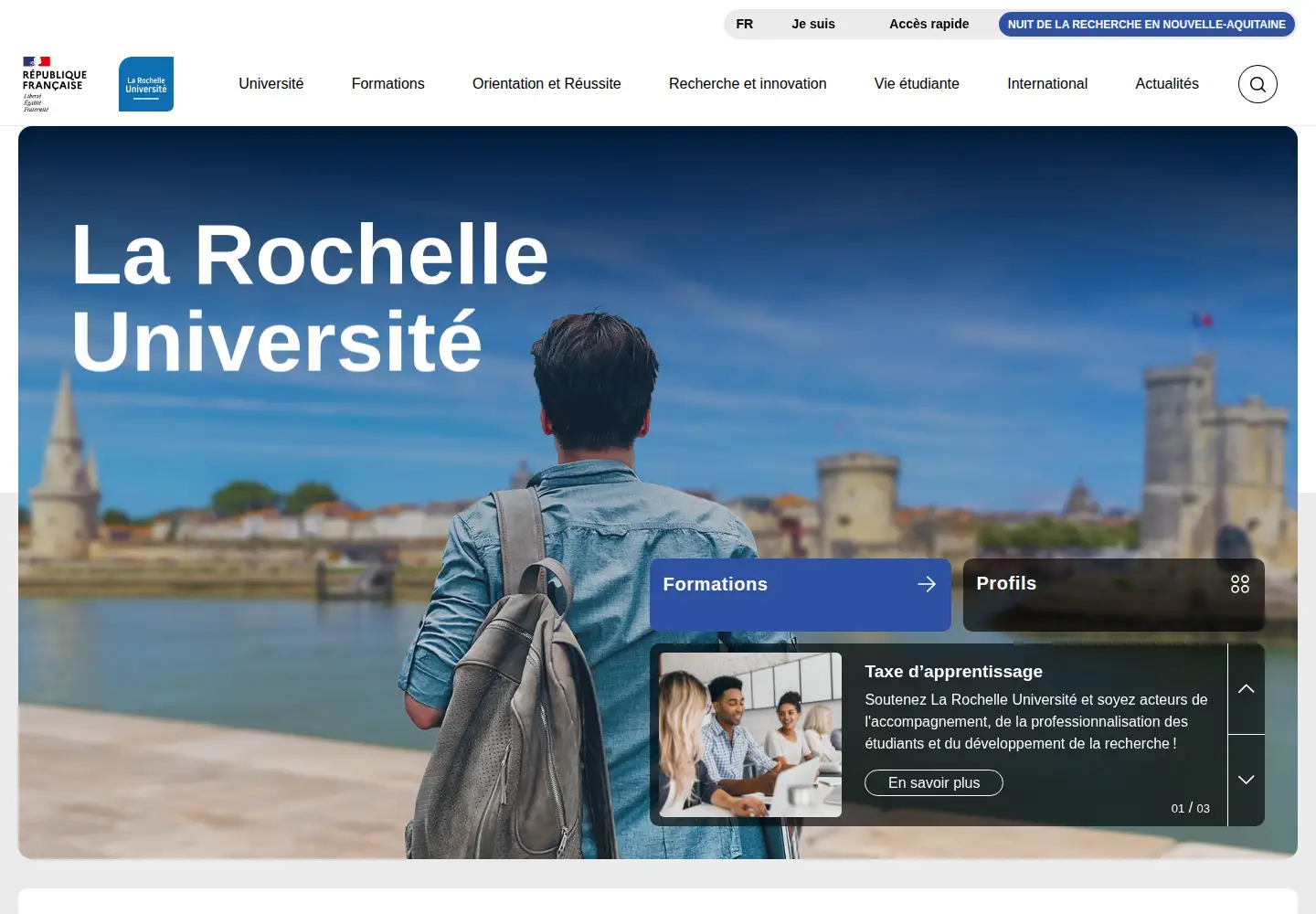This screenshot has width=1316, height=914.
Task: Open the Profils card
Action: tap(1114, 595)
